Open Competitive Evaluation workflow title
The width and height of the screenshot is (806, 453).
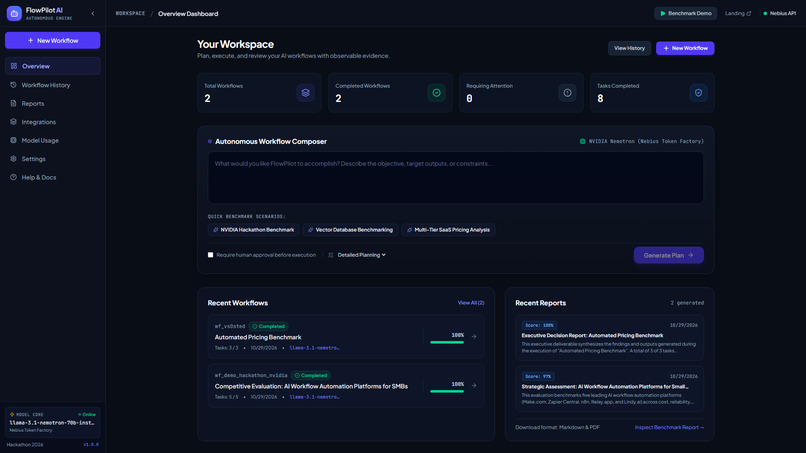point(311,386)
